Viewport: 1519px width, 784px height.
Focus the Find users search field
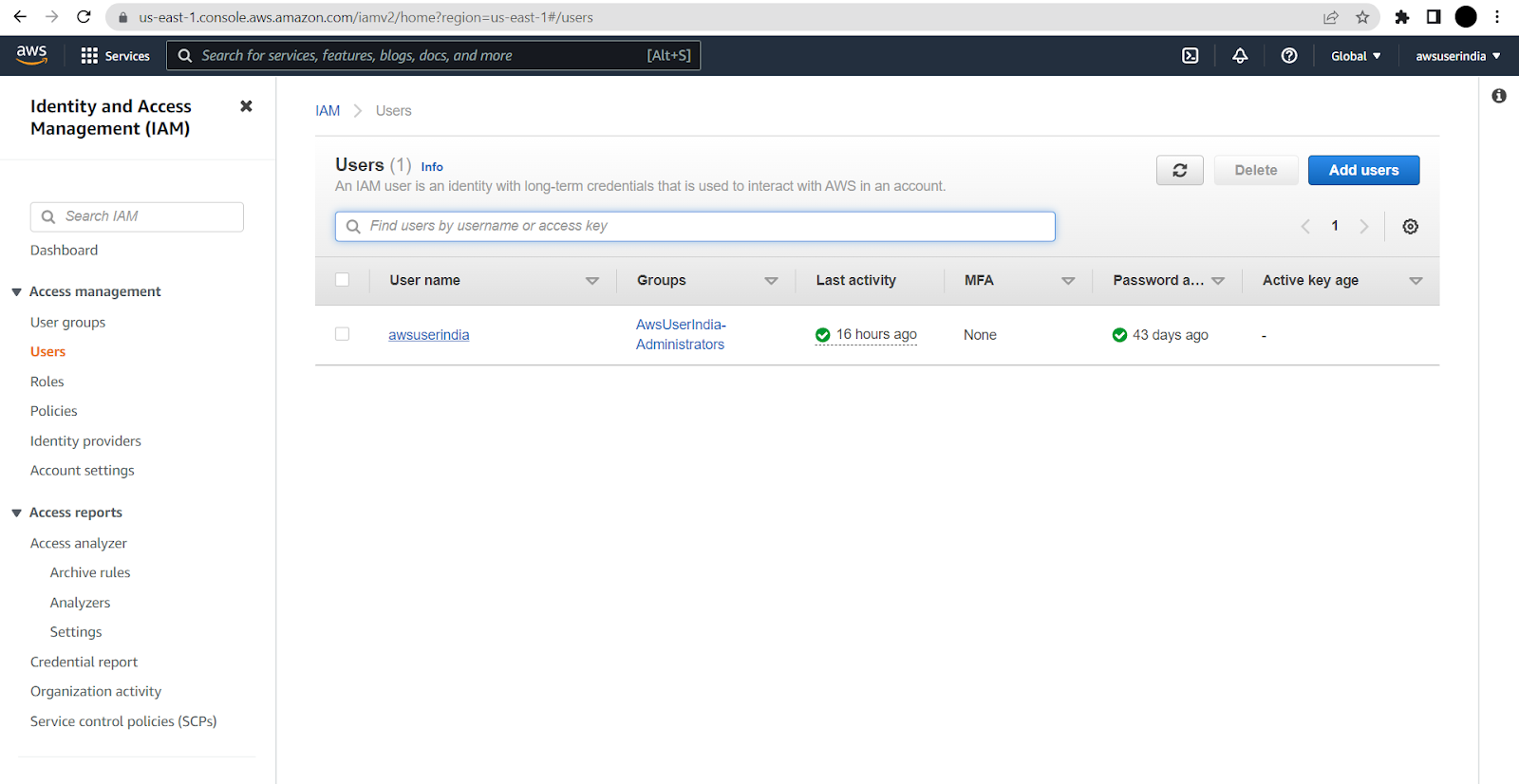695,226
